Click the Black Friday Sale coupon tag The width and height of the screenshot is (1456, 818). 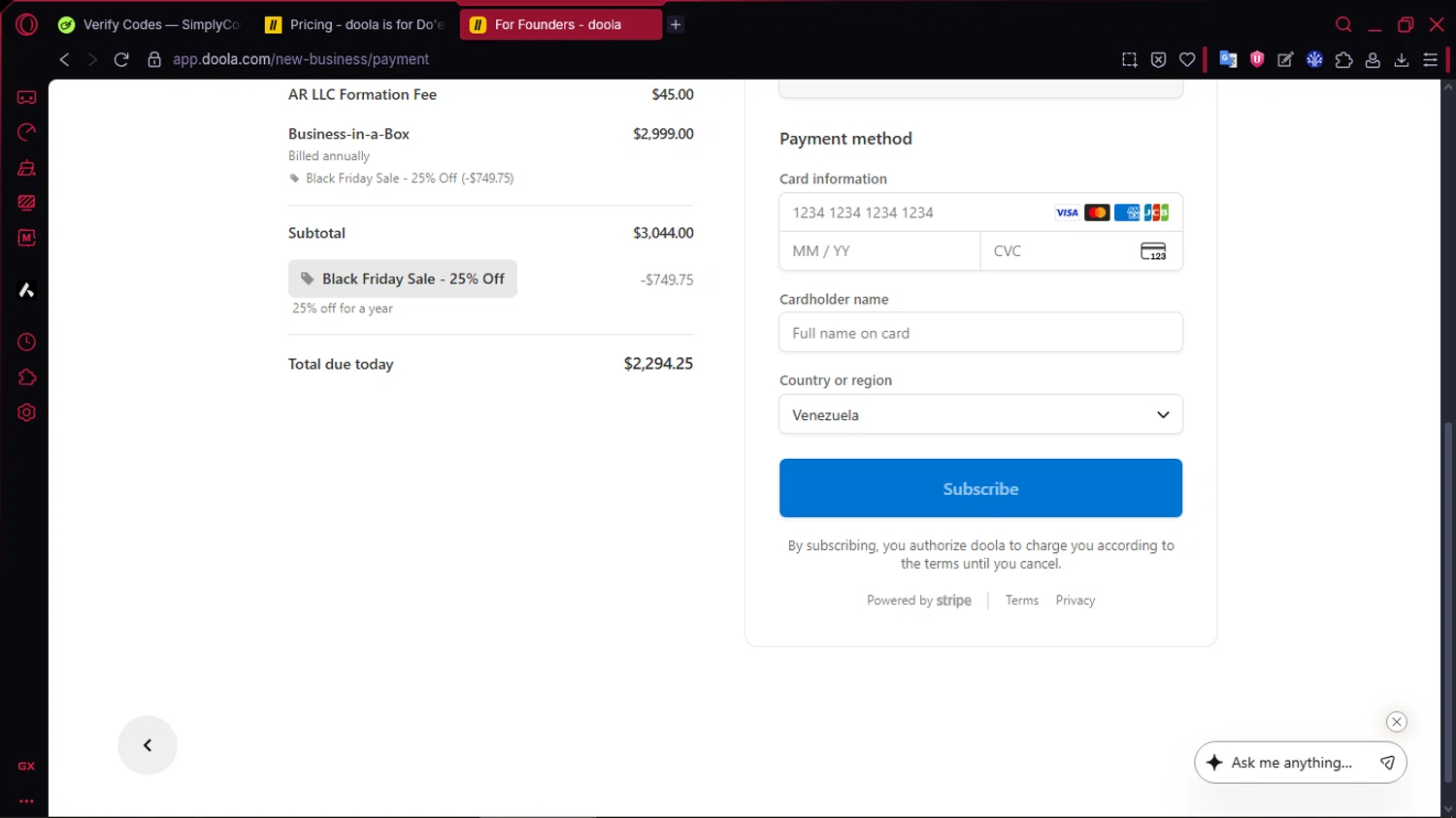(403, 278)
